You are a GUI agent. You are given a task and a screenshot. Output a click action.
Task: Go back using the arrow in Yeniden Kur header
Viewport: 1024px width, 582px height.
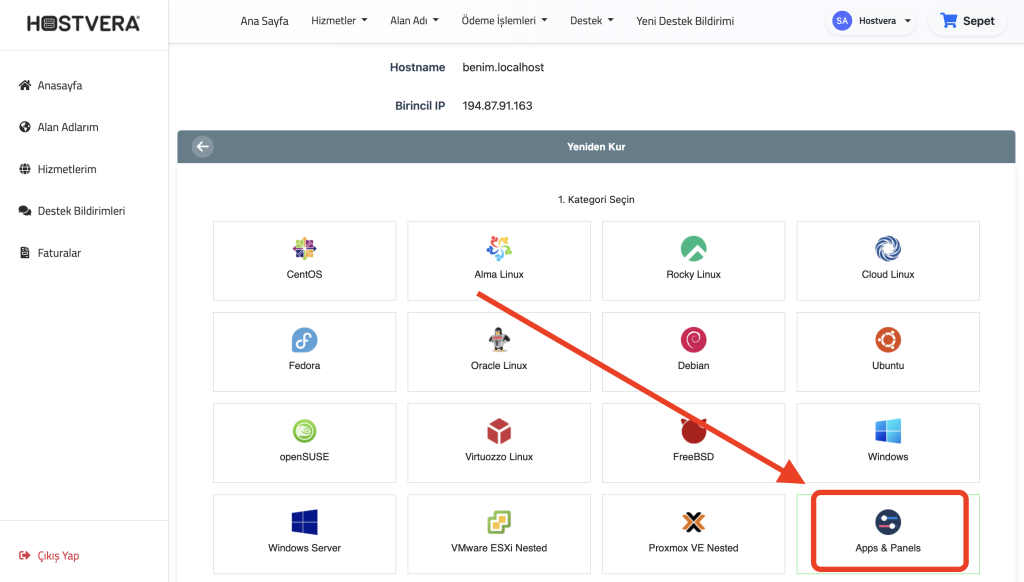coord(202,146)
